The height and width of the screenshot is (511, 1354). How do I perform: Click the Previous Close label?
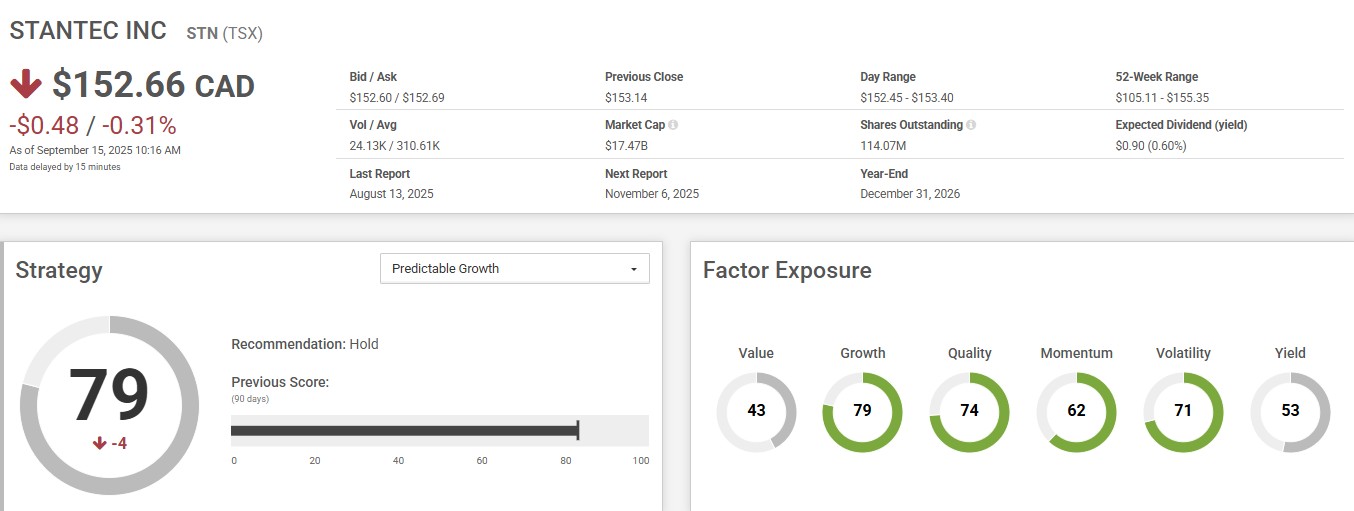[x=644, y=77]
